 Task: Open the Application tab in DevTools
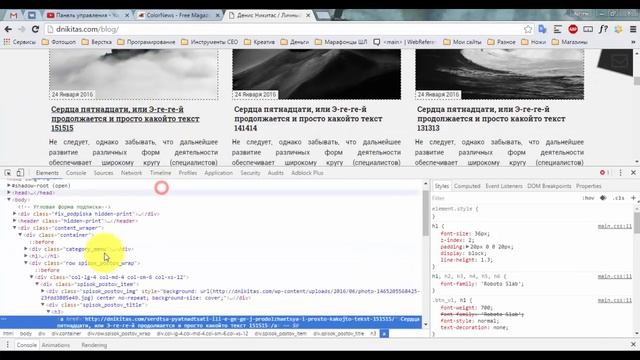click(x=218, y=173)
